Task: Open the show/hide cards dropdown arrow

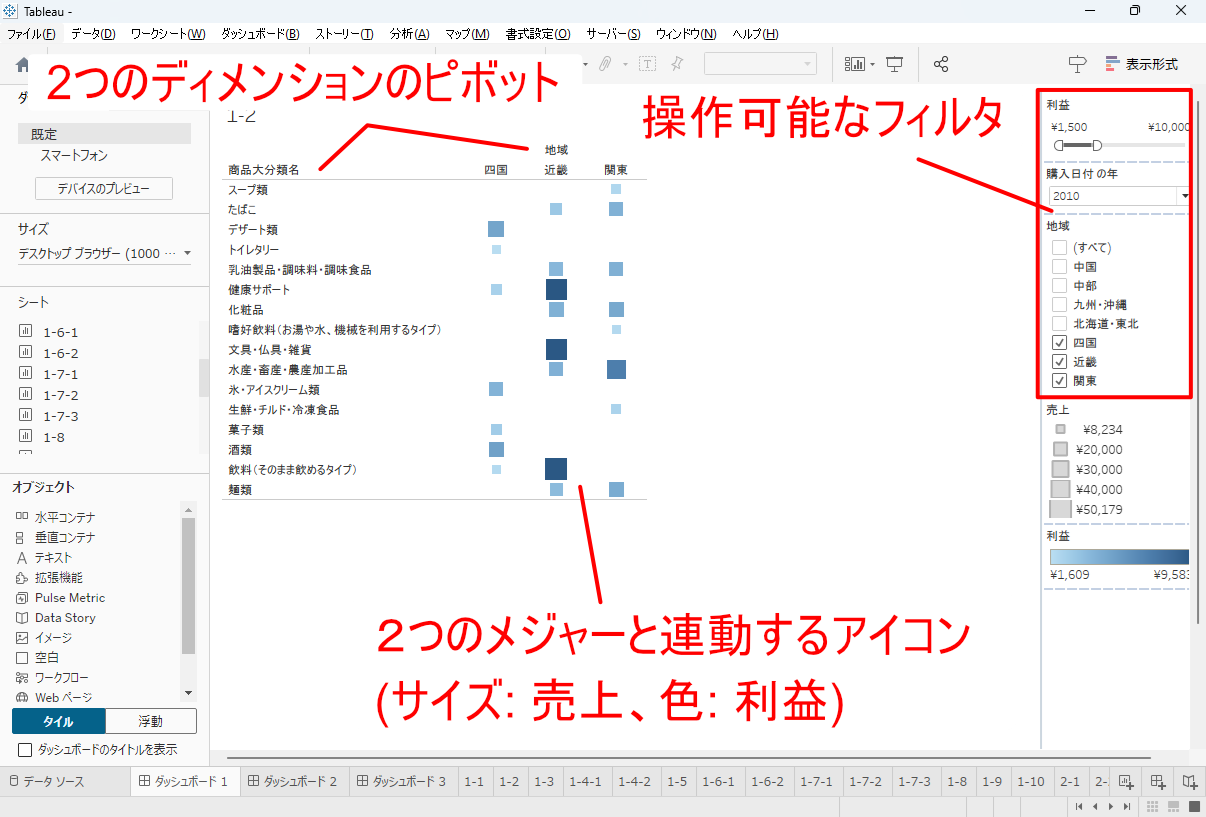Action: (x=872, y=64)
